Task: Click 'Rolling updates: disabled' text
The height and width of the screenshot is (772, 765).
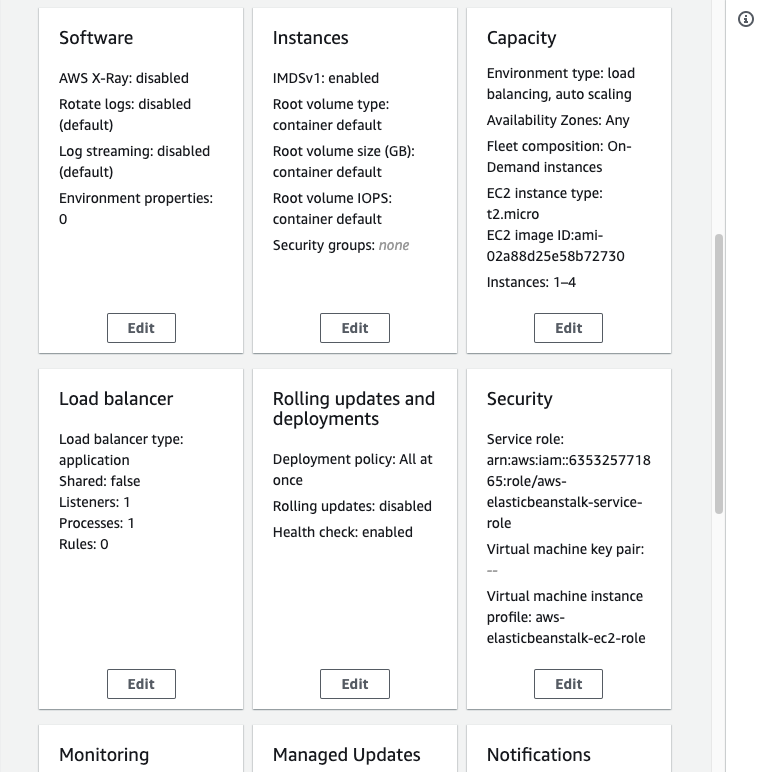Action: tap(352, 506)
